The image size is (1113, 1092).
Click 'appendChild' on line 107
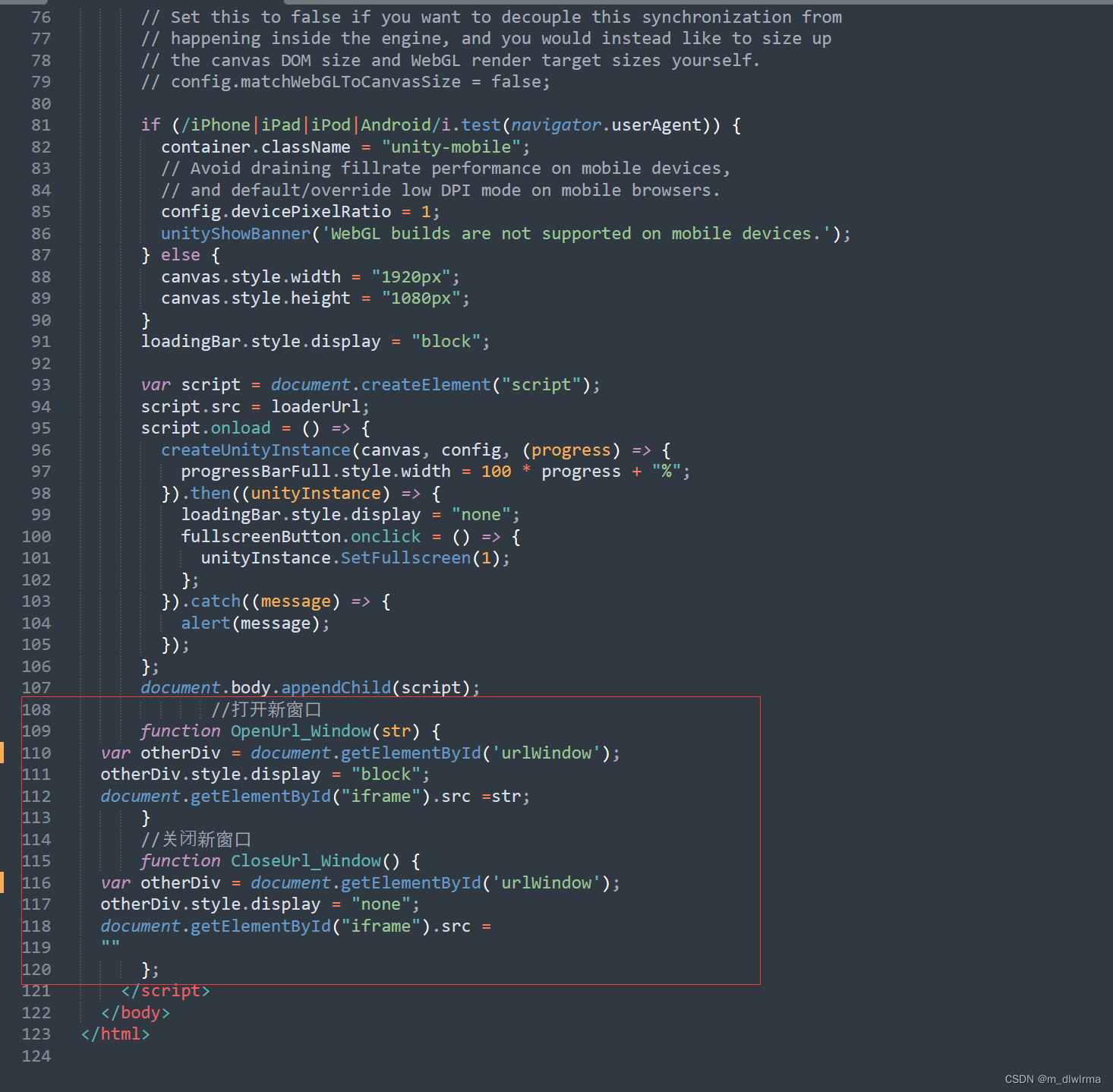[336, 688]
